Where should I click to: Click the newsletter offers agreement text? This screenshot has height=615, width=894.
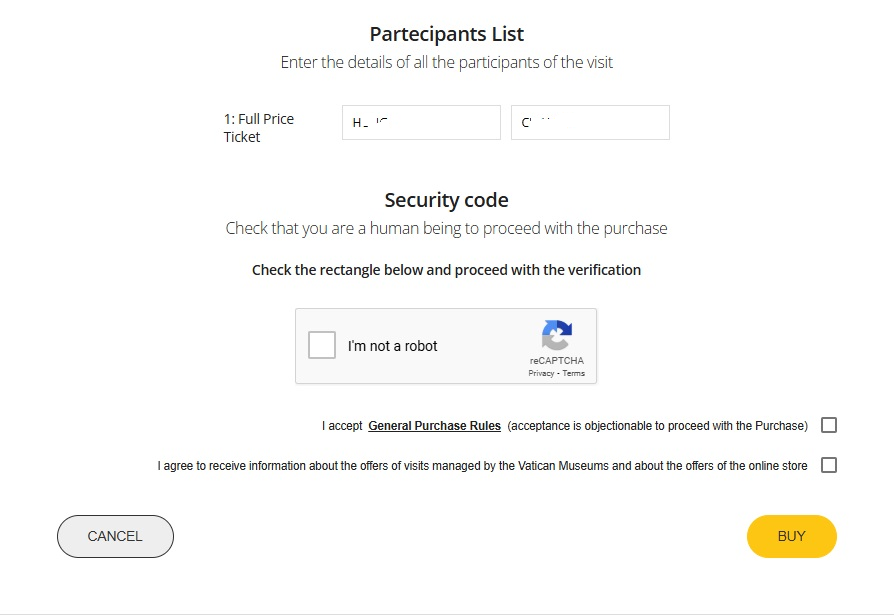coord(482,466)
